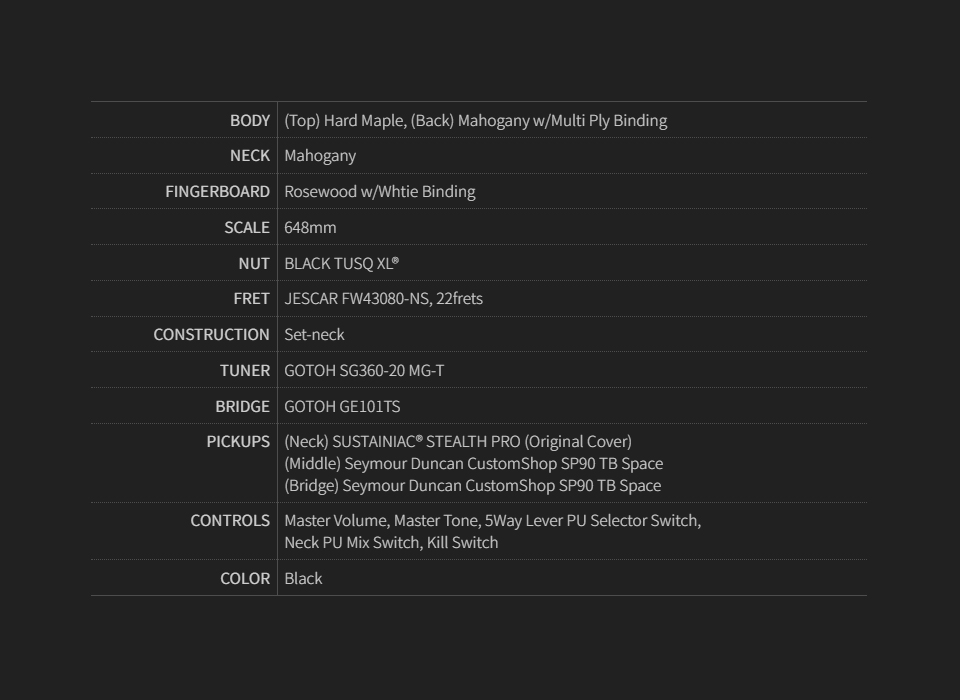Select Rosewood w/Whtie Binding text
Viewport: 960px width, 700px height.
(379, 191)
